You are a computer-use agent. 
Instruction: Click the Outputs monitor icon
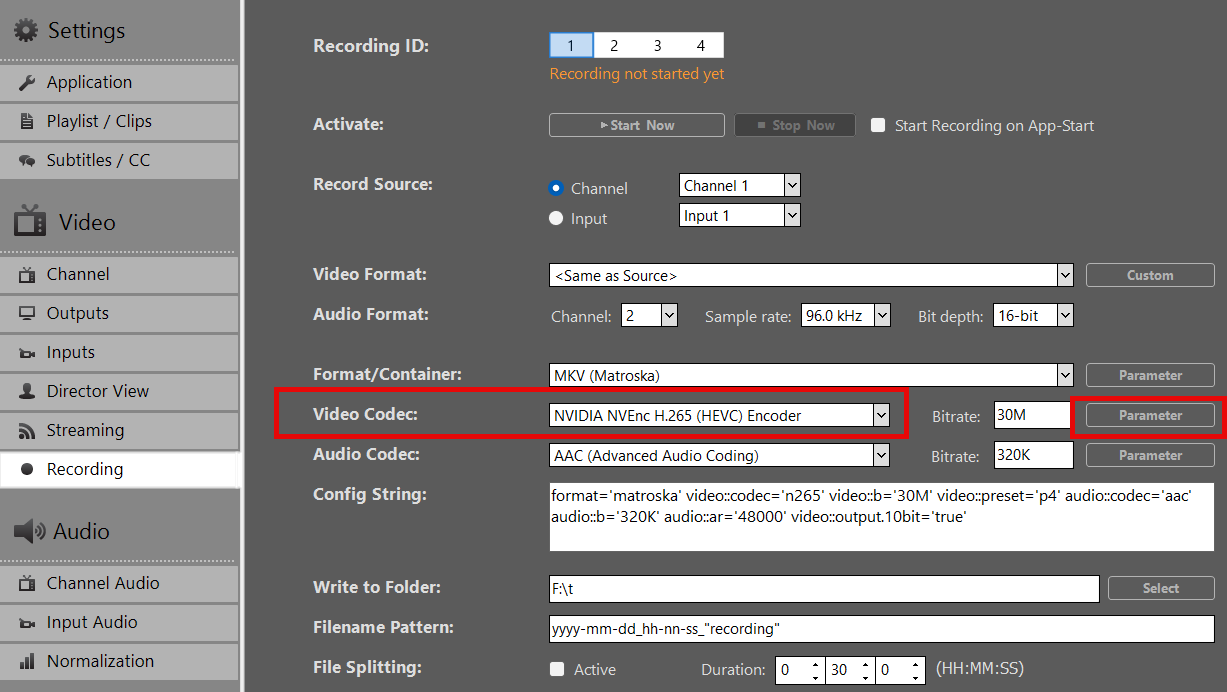pyautogui.click(x=27, y=314)
